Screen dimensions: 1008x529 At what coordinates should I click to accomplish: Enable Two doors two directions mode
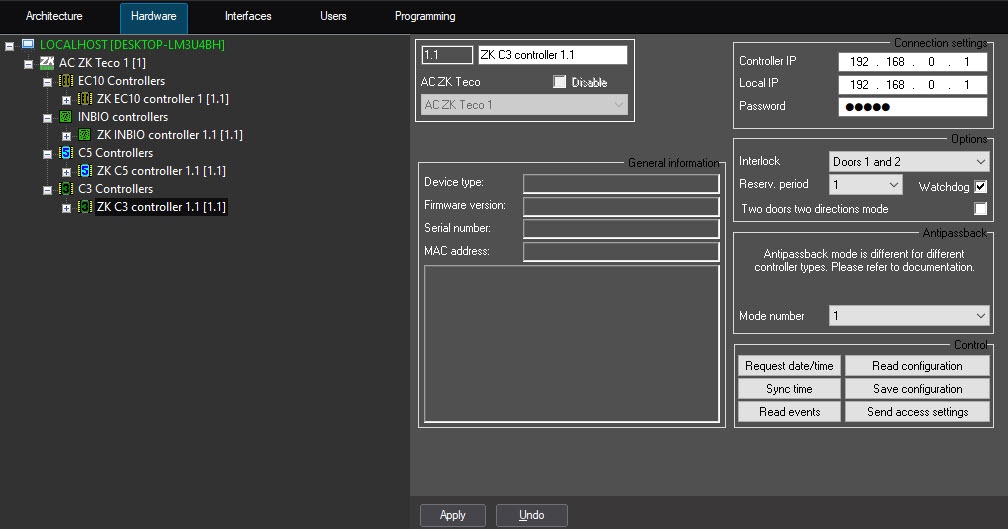coord(980,209)
